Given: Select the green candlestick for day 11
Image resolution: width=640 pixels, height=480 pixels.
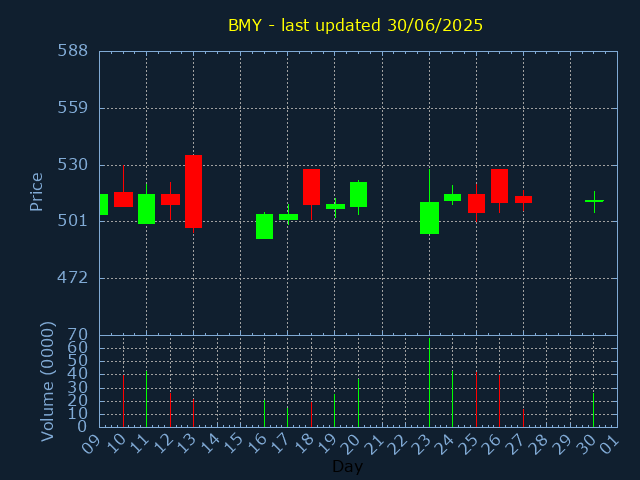Looking at the screenshot, I should 147,209.
